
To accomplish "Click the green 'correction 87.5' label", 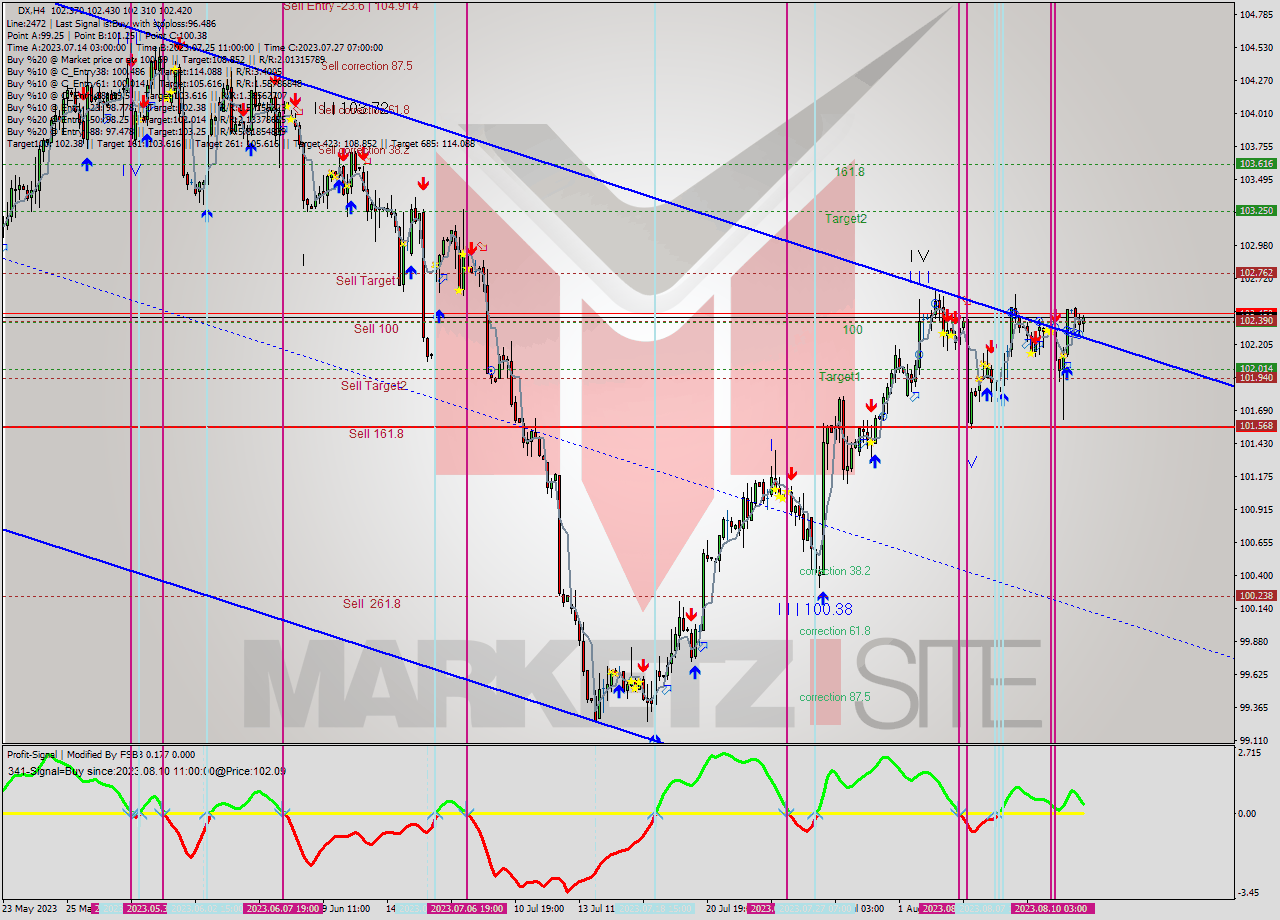I will [834, 697].
